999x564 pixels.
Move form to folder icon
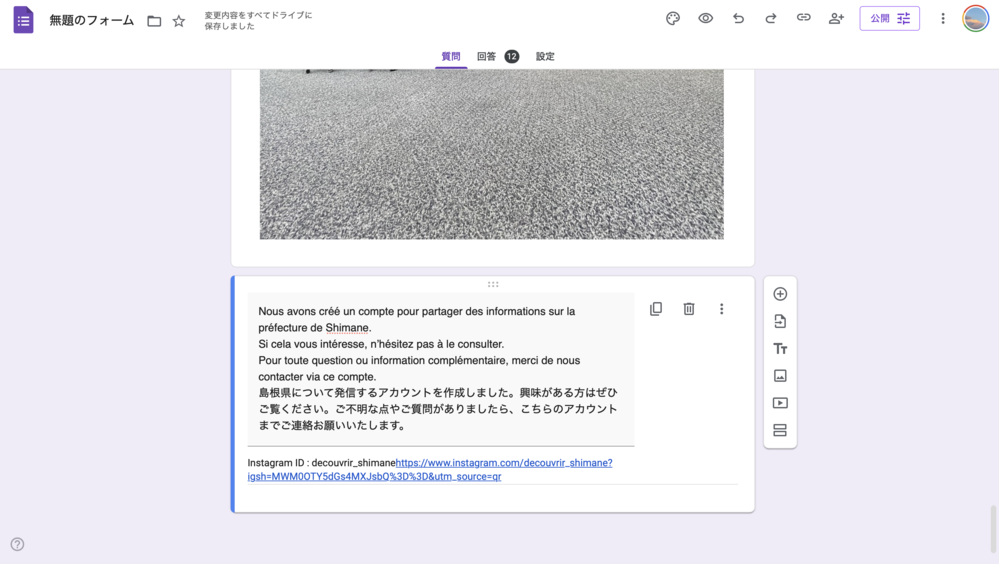154,21
